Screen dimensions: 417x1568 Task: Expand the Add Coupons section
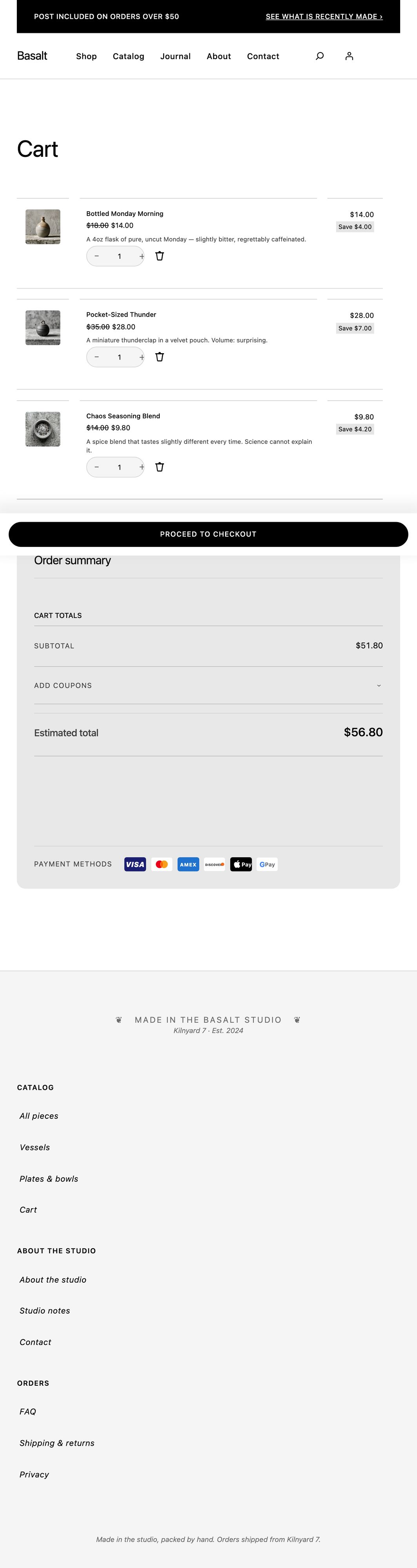point(208,685)
